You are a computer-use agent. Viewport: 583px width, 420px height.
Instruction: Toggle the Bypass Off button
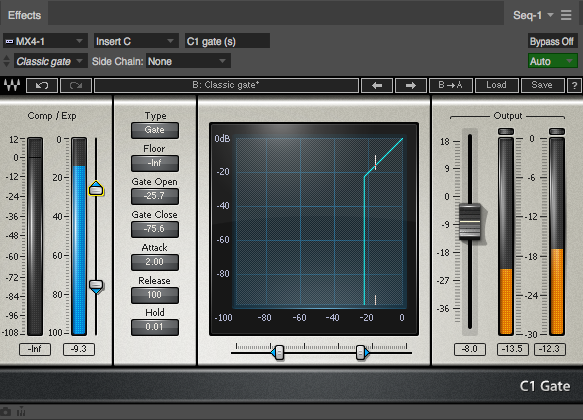pos(552,41)
